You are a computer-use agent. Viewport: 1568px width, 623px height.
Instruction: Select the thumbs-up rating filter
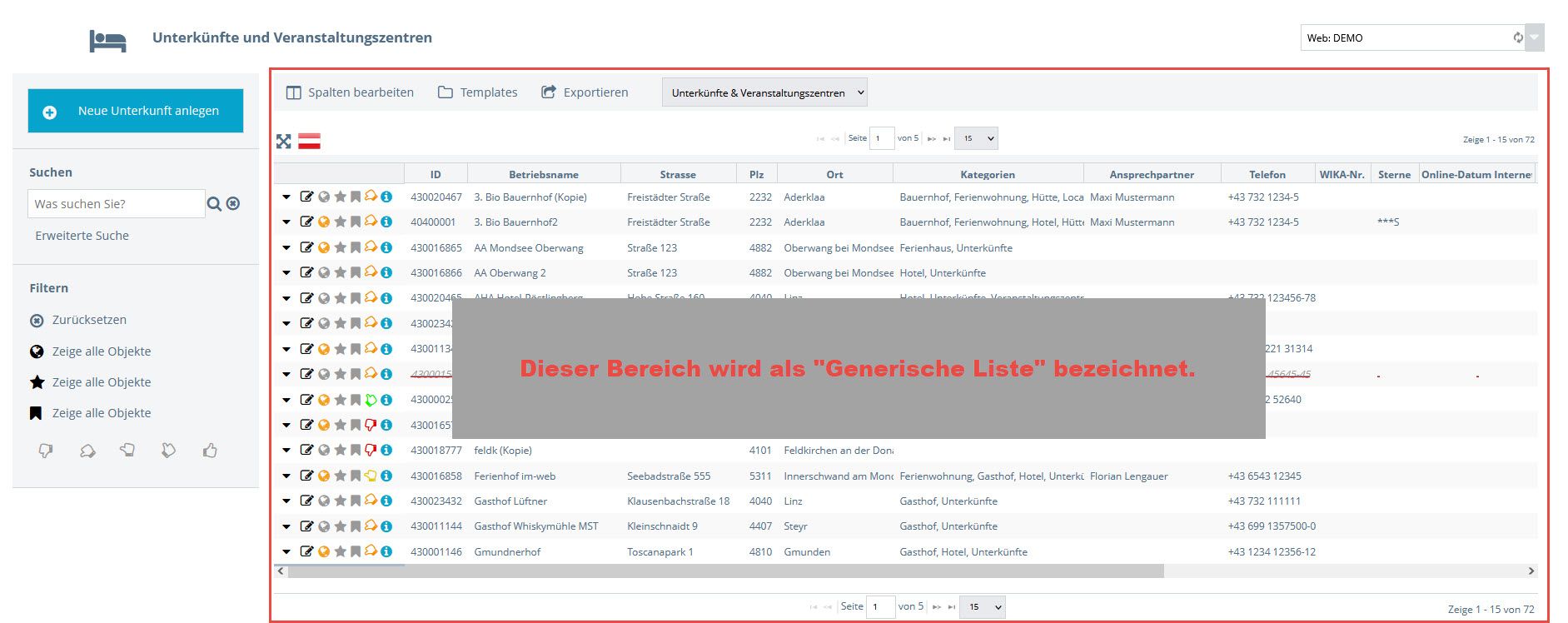pos(210,451)
